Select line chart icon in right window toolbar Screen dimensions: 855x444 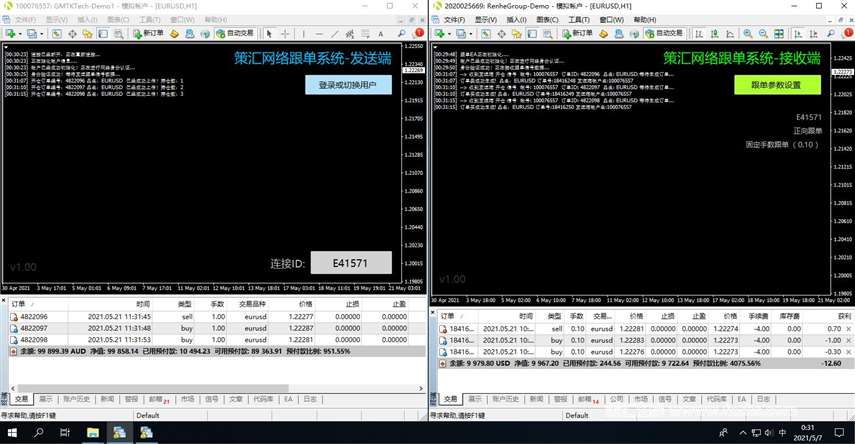[730, 34]
